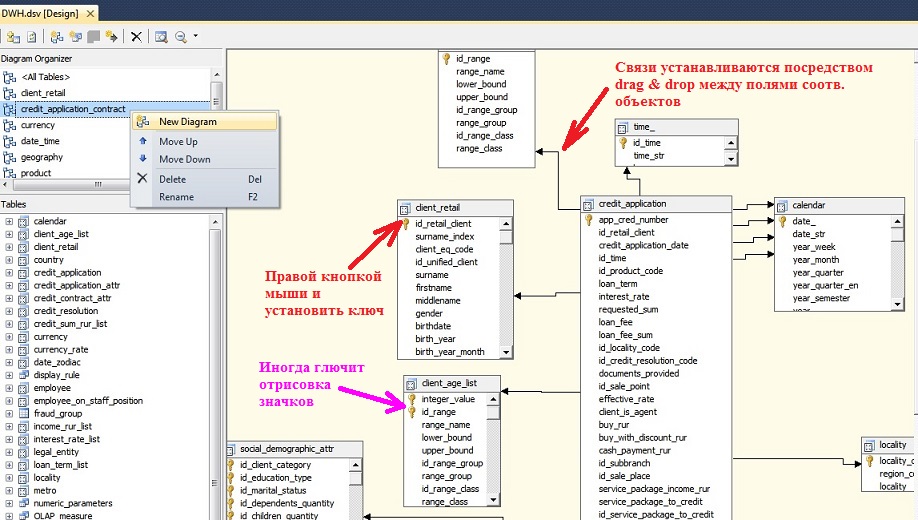This screenshot has height=520, width=918.
Task: Click the table icon beside legal_entity
Action: (x=23, y=452)
